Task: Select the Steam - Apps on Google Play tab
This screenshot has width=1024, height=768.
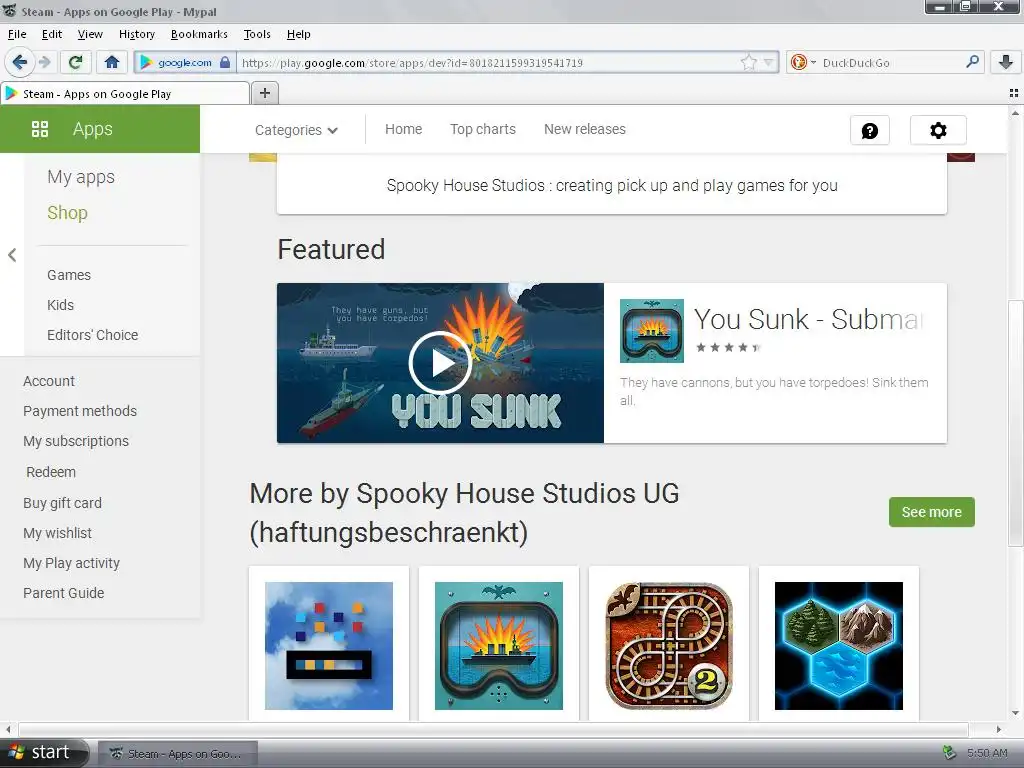Action: click(125, 93)
